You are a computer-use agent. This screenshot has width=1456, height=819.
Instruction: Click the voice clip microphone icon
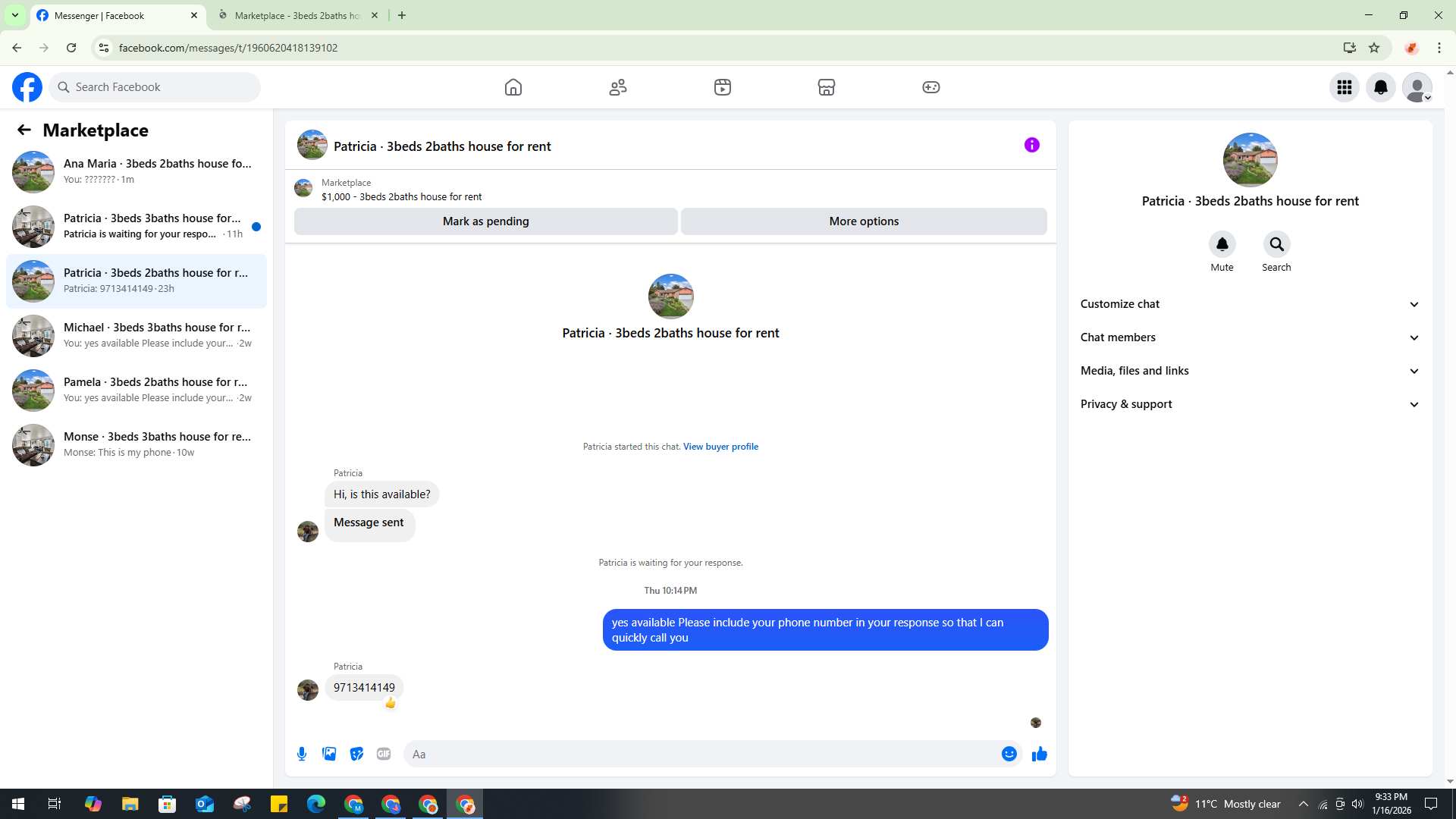[x=302, y=754]
